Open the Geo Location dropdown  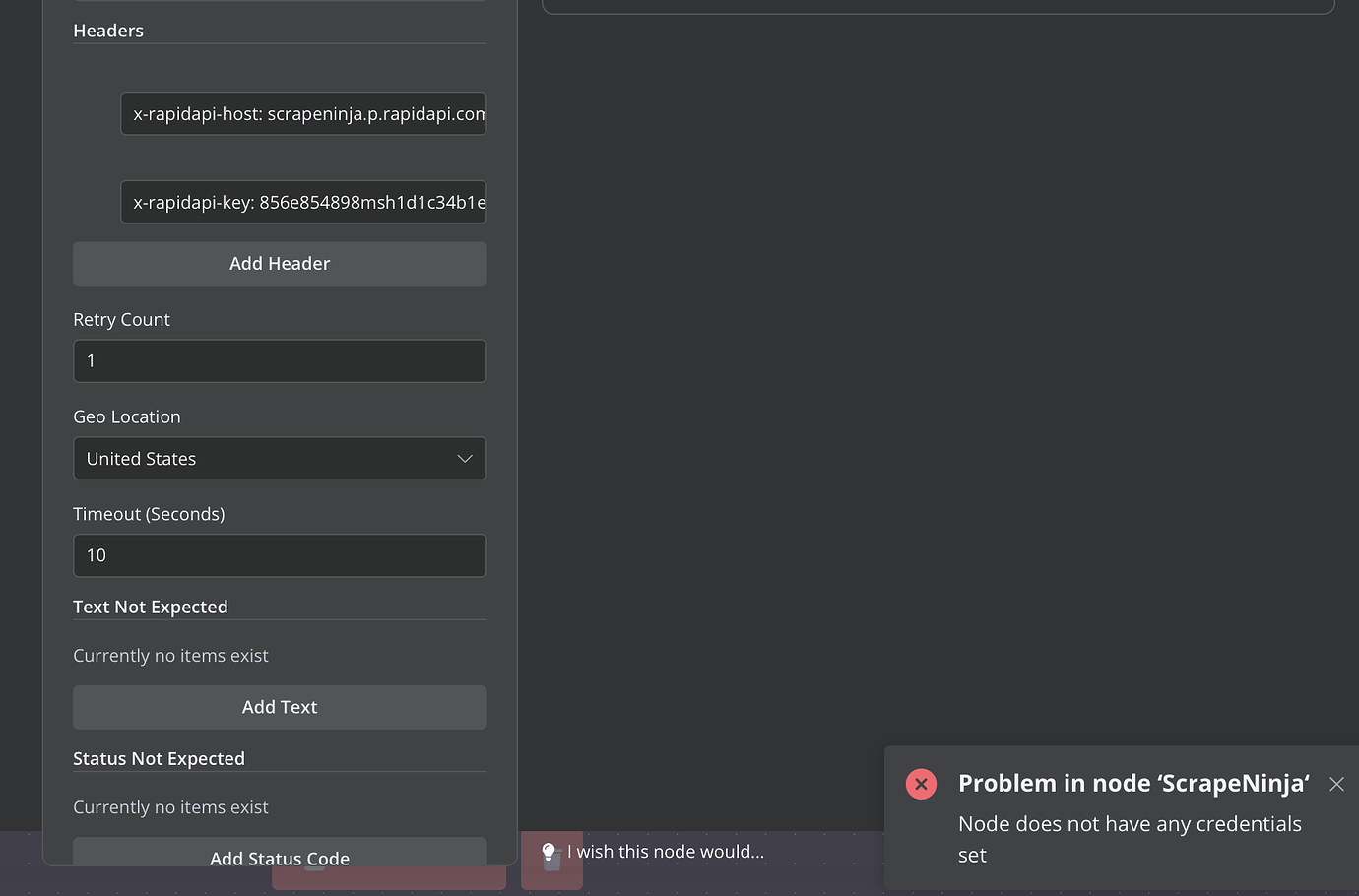coord(280,458)
